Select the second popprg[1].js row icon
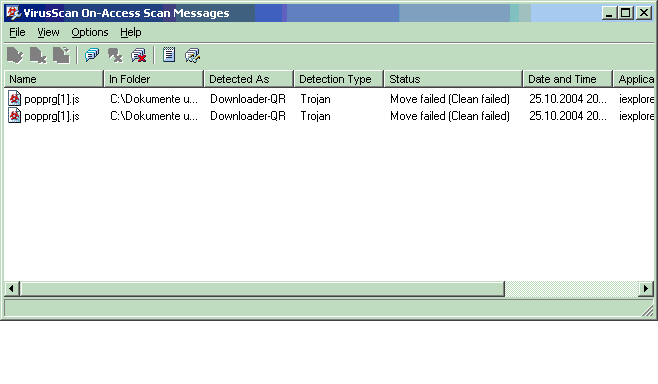This screenshot has height=384, width=658. (x=15, y=115)
